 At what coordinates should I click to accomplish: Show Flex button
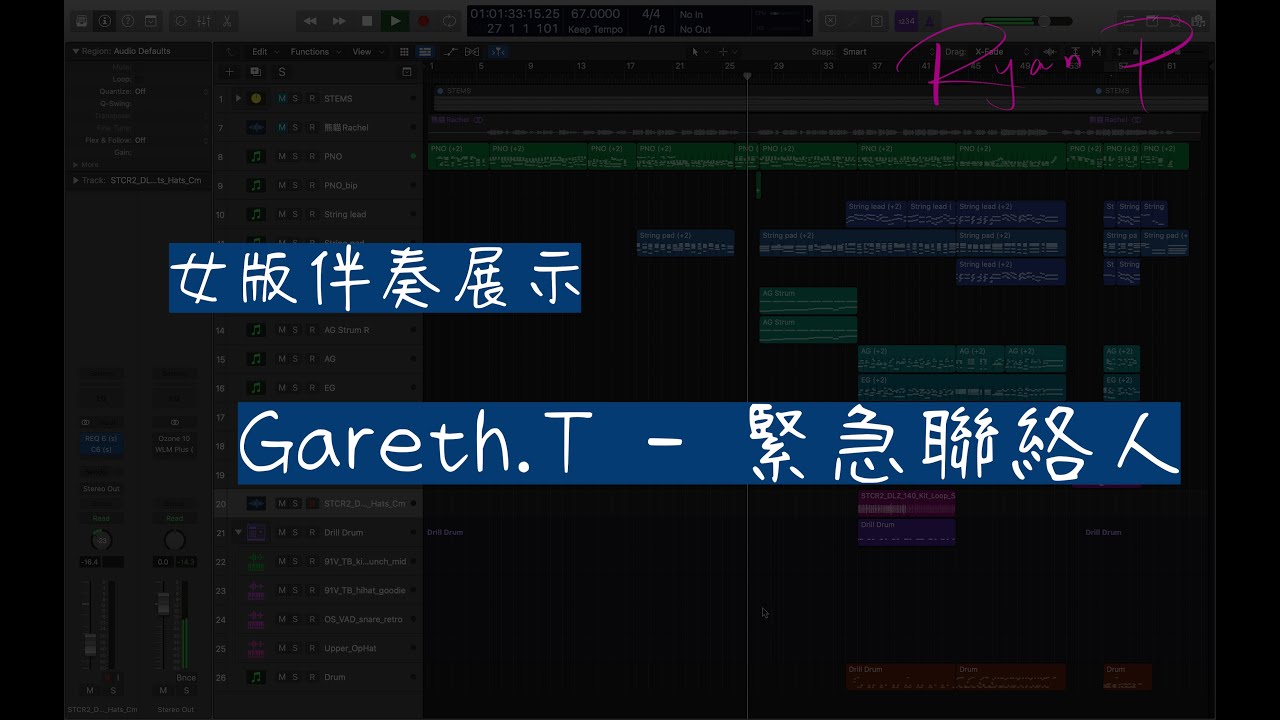tap(472, 52)
